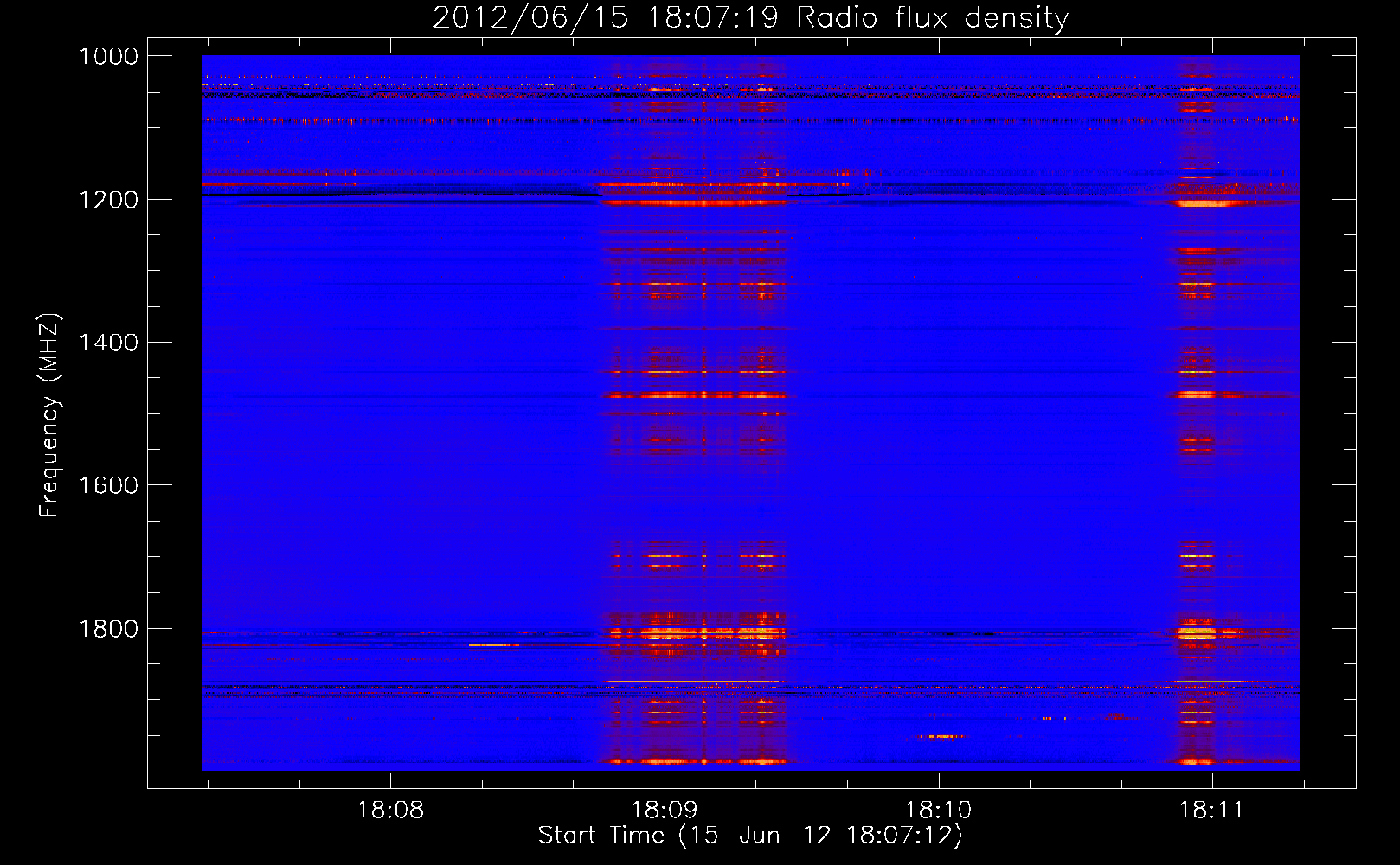Select the 1400 frequency tick label
The image size is (1400, 865).
pos(108,343)
